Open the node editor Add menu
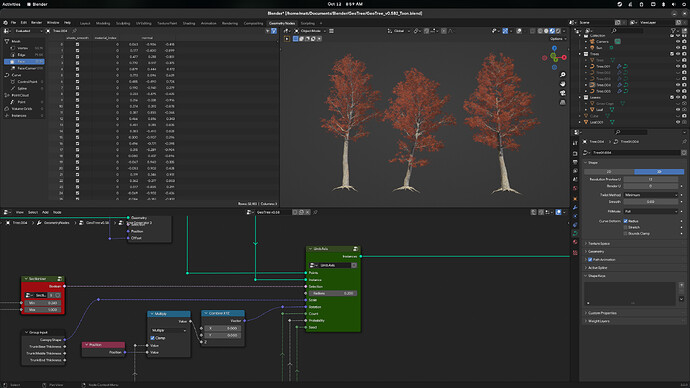 (45, 212)
